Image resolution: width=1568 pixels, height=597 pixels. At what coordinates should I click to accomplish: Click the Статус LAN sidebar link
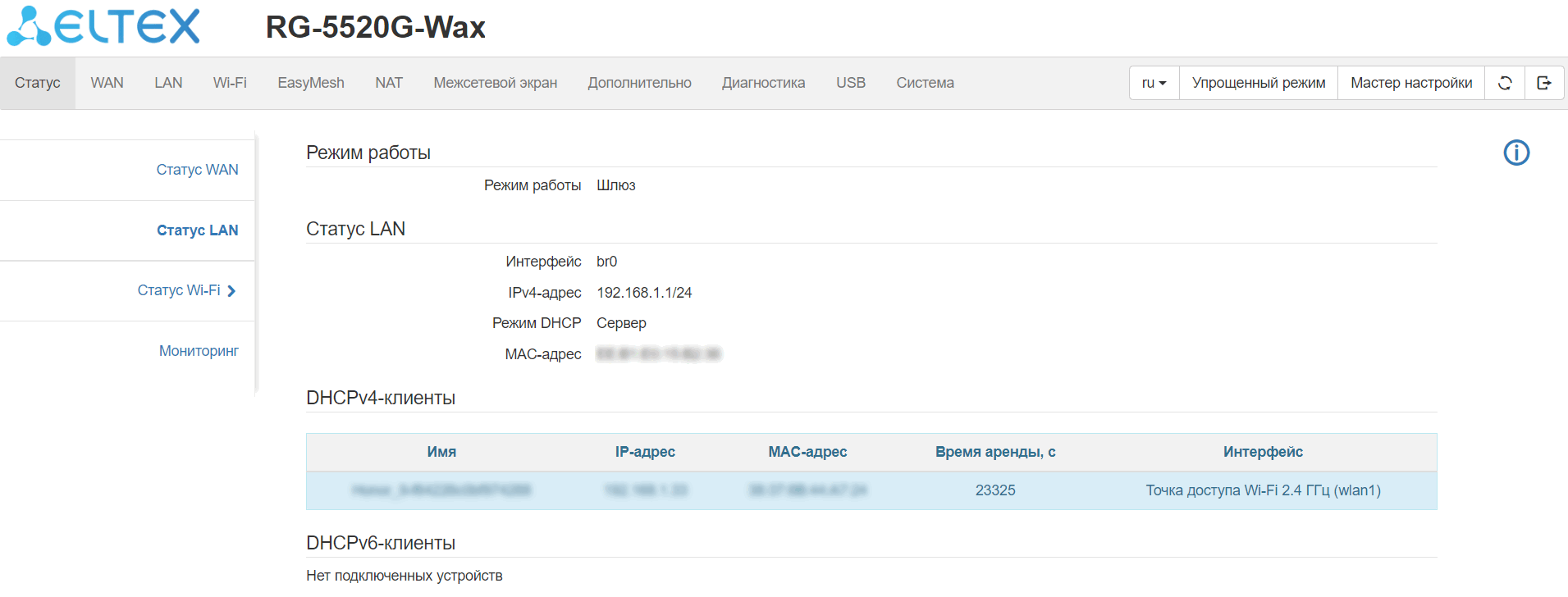click(x=197, y=230)
